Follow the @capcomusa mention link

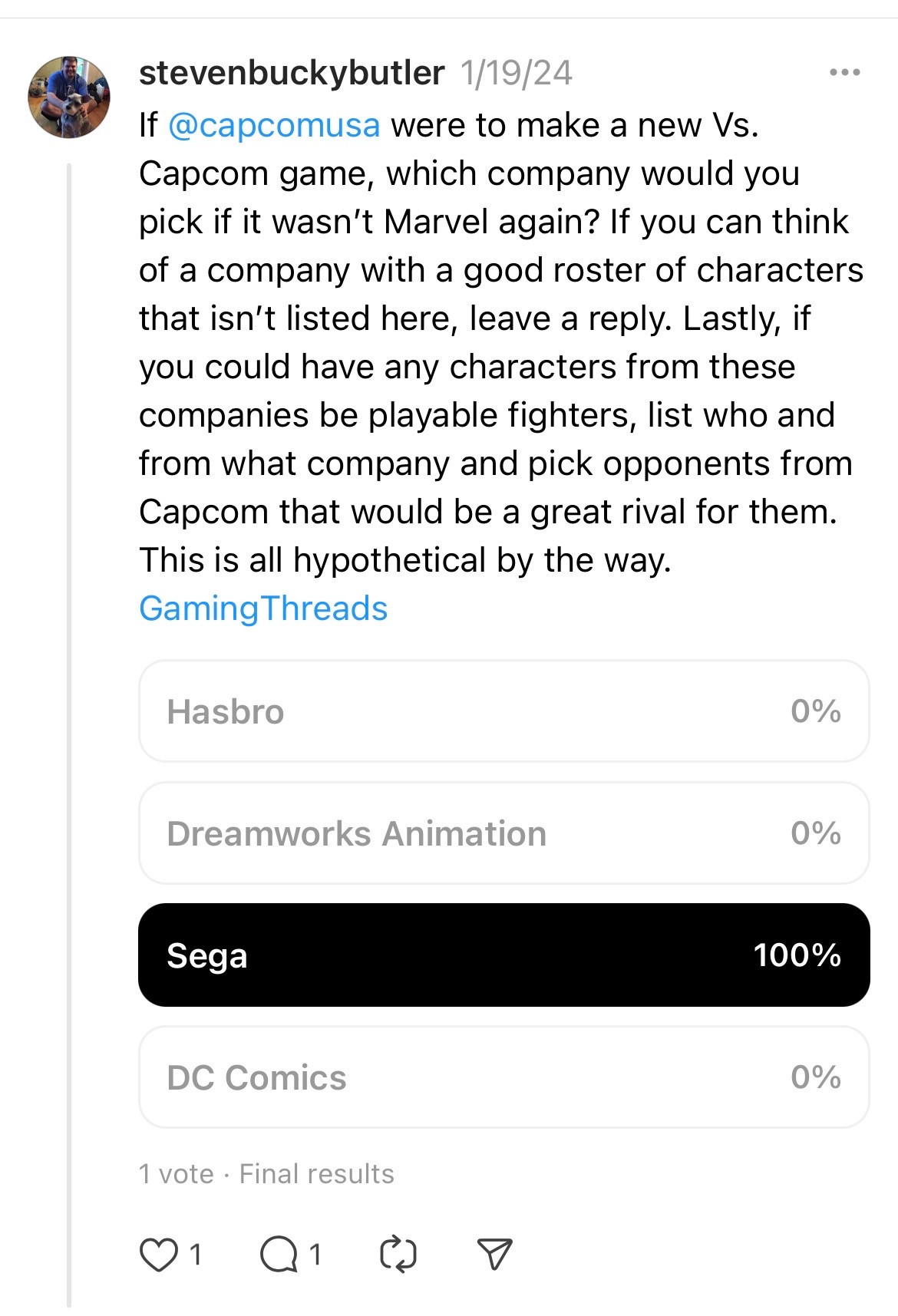point(273,125)
